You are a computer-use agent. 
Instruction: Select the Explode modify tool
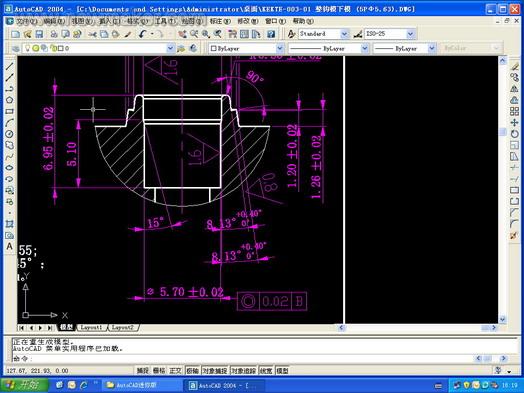(x=514, y=235)
